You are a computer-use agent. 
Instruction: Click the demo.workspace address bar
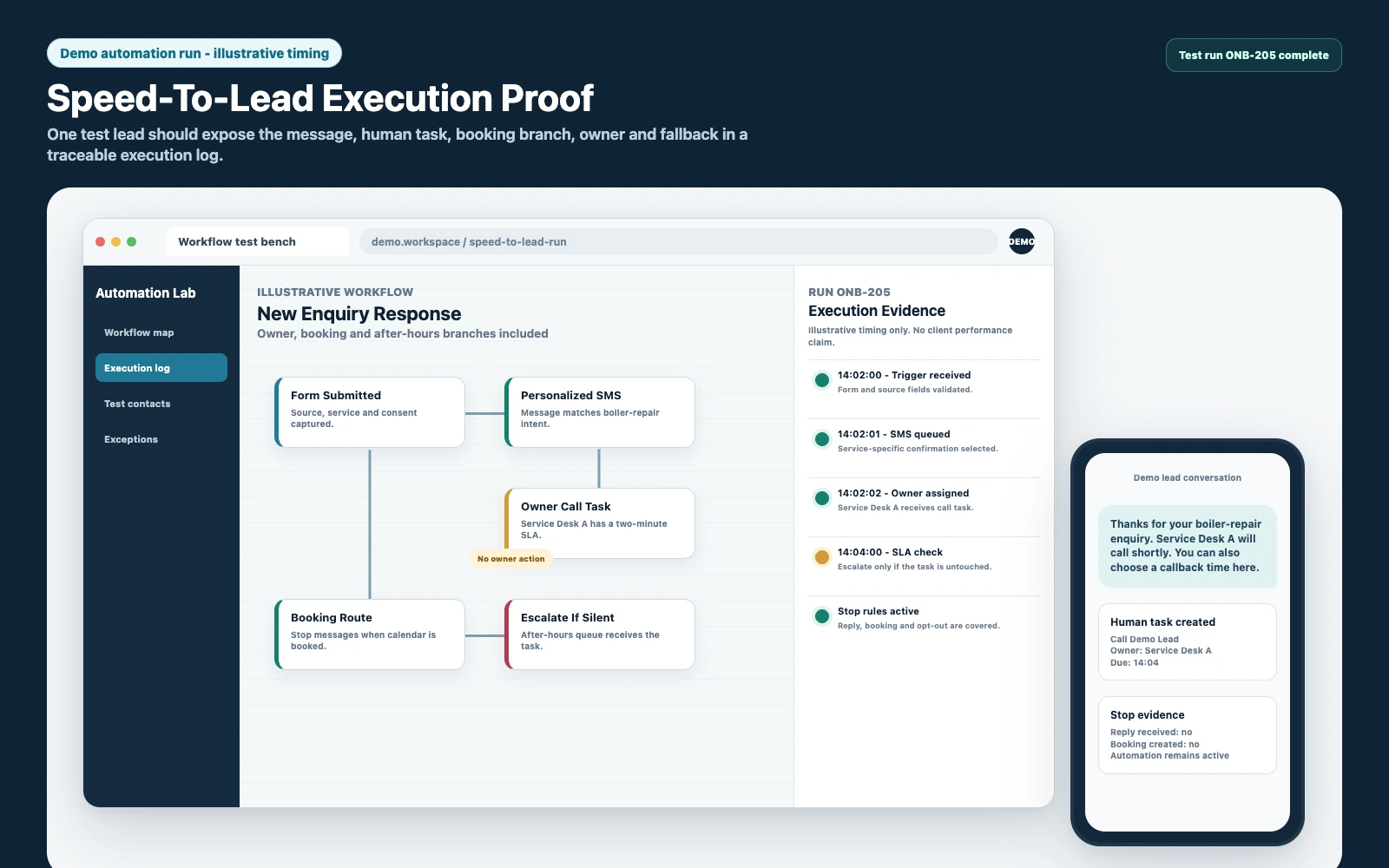click(678, 241)
